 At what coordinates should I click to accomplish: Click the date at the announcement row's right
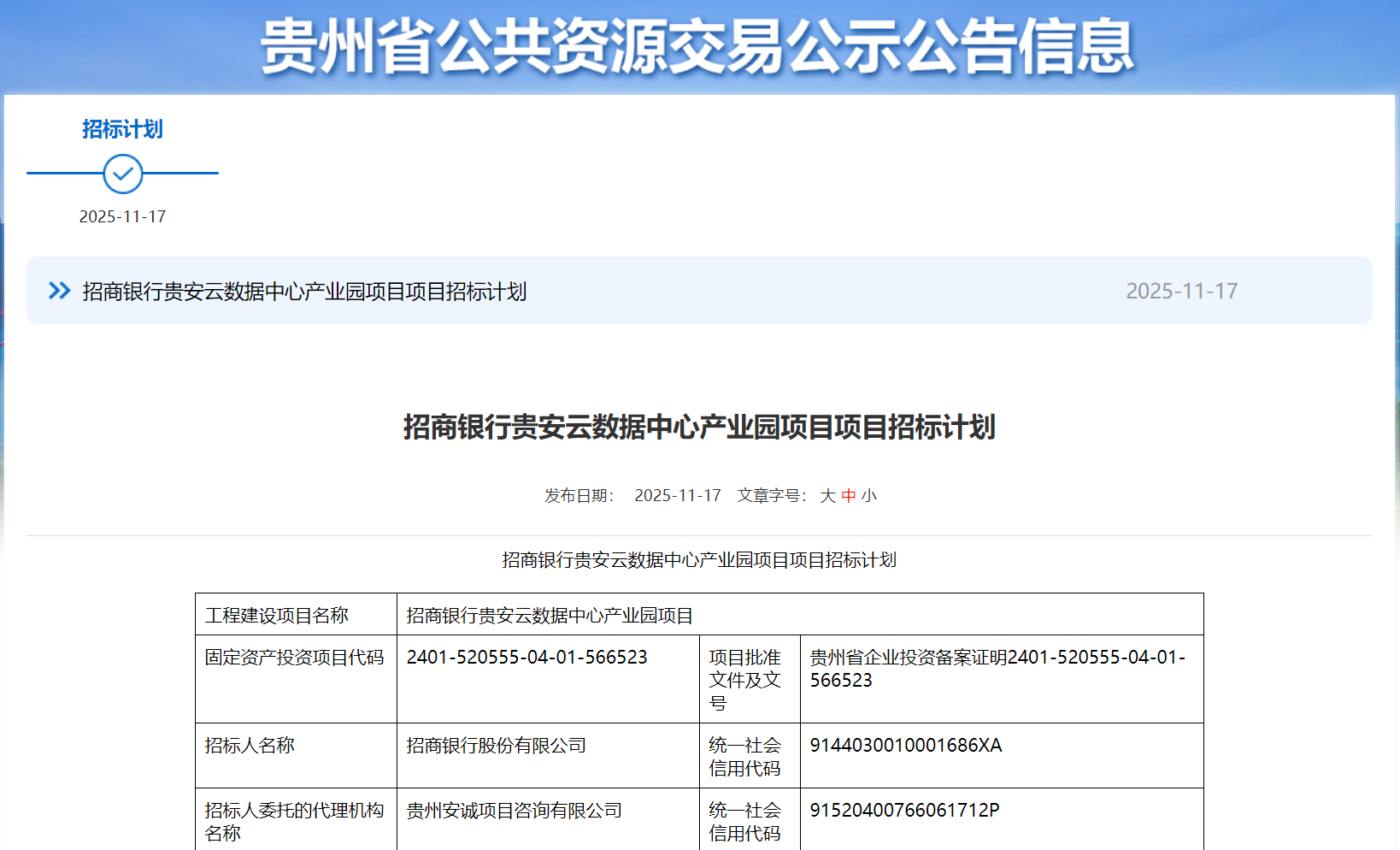tap(1181, 292)
